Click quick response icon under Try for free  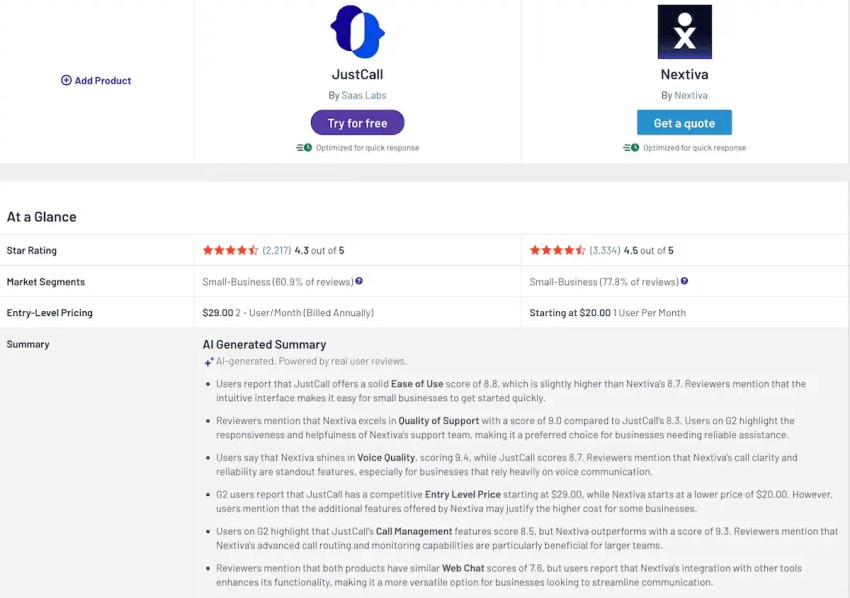tap(304, 147)
